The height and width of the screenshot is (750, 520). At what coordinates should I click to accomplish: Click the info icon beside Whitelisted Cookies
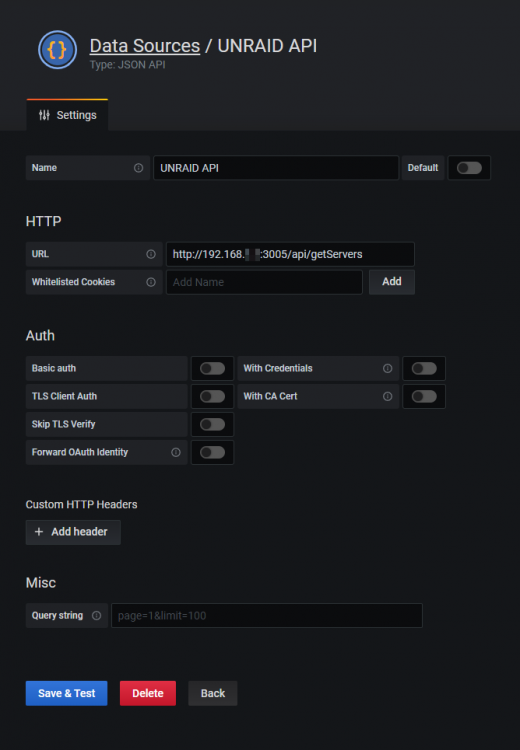tap(151, 282)
